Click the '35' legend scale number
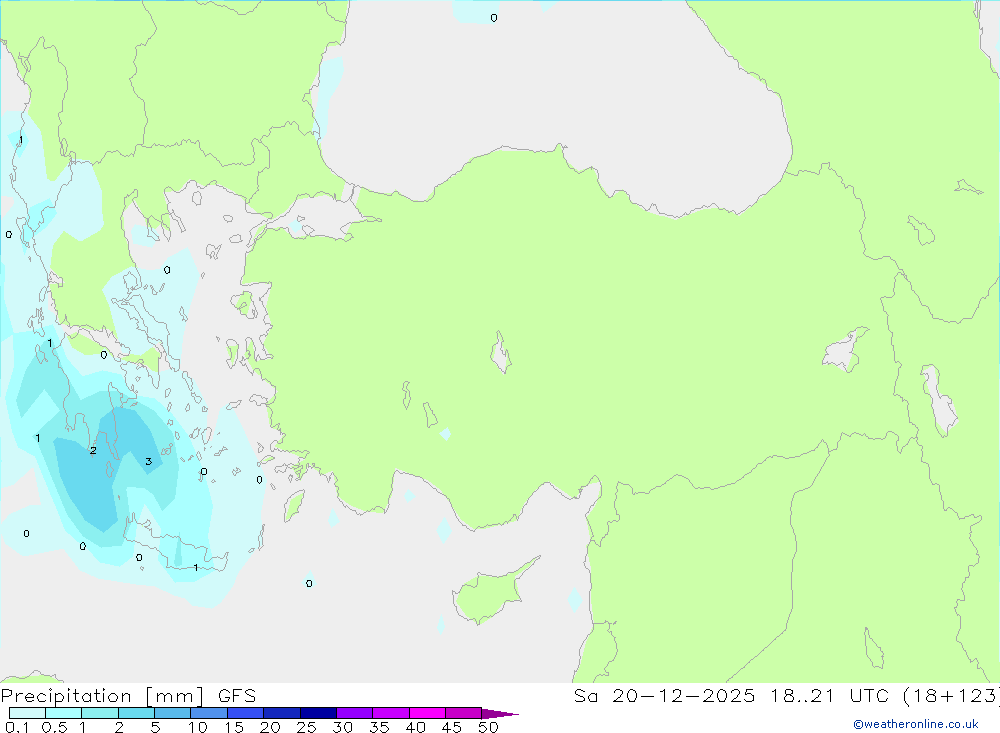1000x733 pixels. [x=379, y=727]
